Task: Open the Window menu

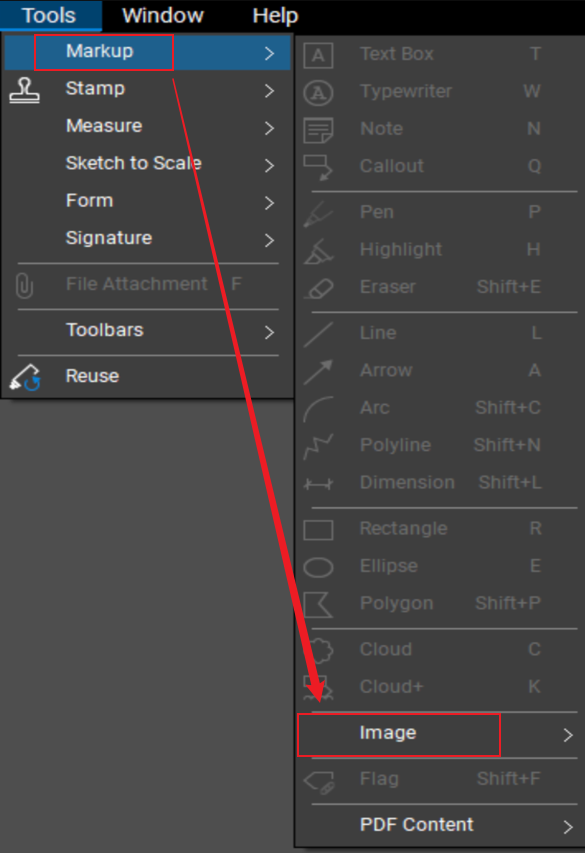Action: tap(162, 15)
